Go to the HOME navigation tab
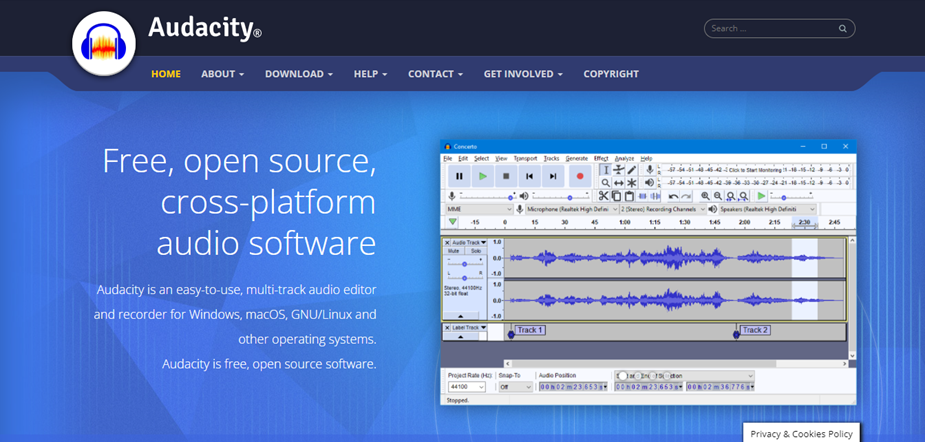 click(x=166, y=74)
